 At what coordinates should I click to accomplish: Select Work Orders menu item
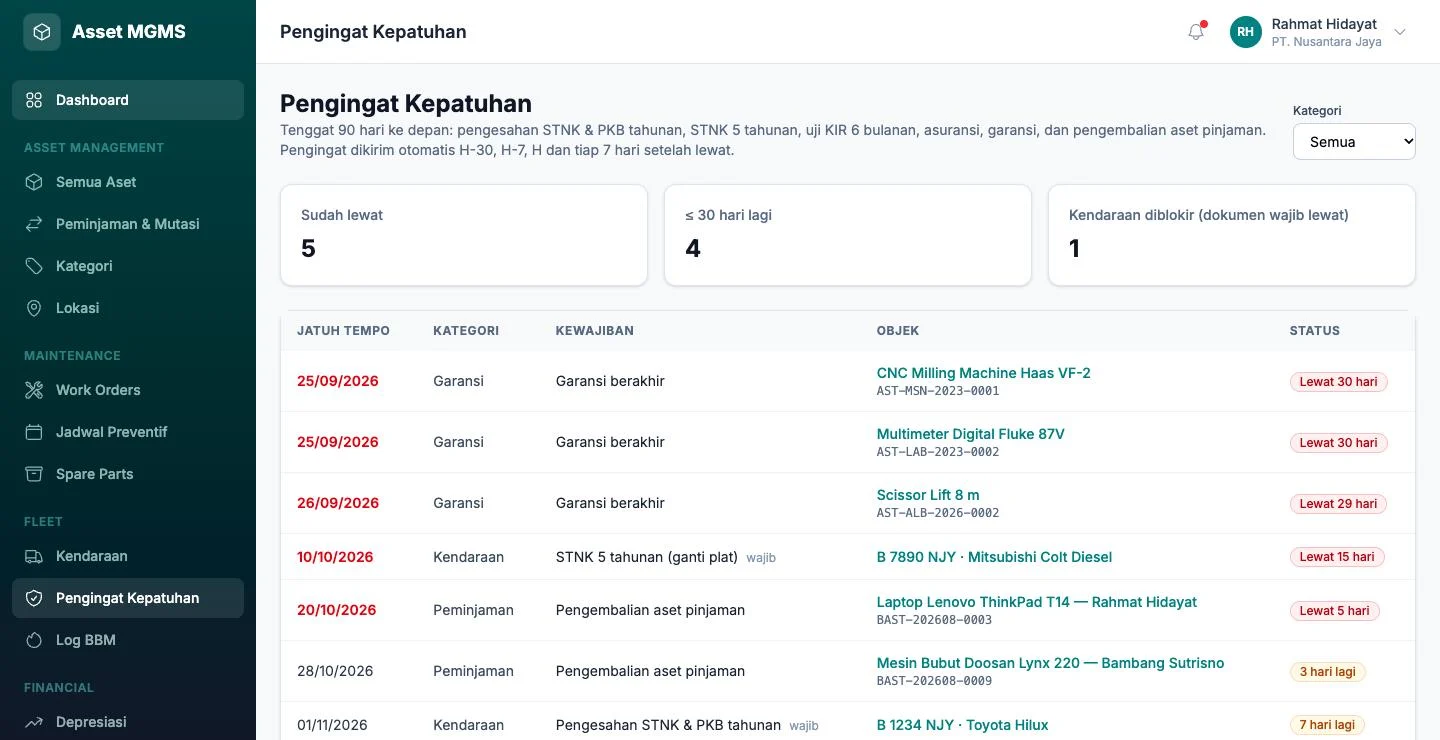pos(128,390)
